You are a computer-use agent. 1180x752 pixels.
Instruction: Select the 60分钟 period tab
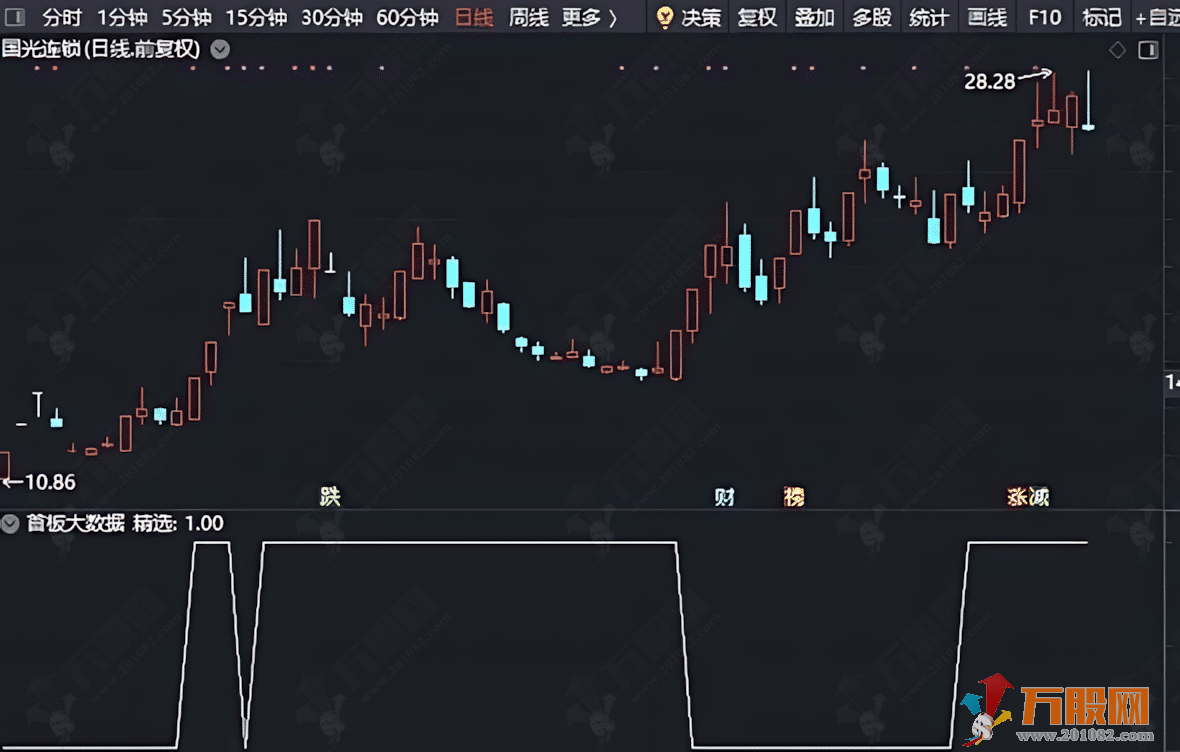pos(407,17)
